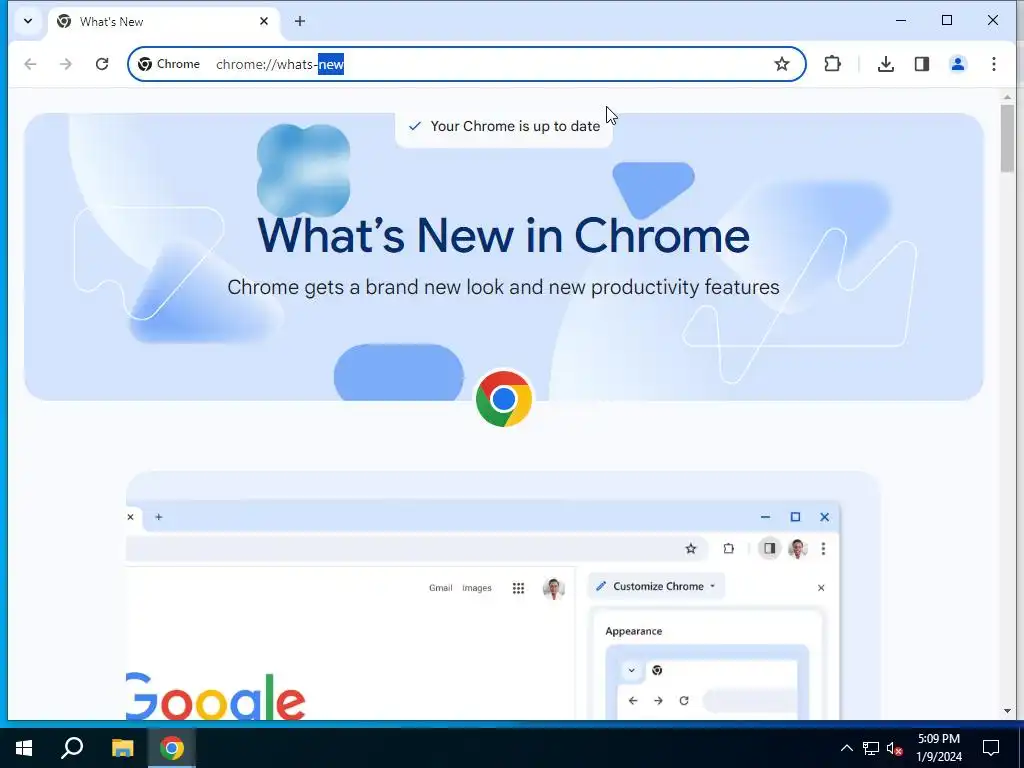Reload the current page

click(x=102, y=64)
